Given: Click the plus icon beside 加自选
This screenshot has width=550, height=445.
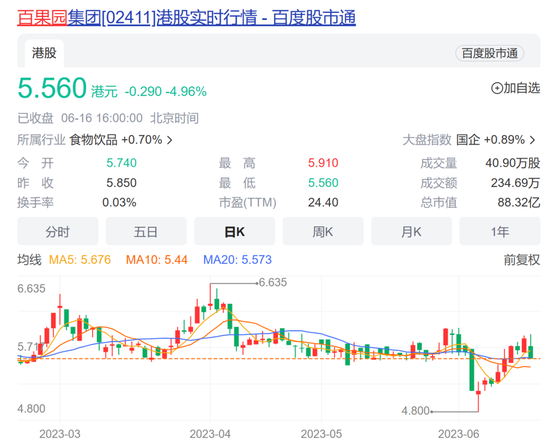Looking at the screenshot, I should (497, 88).
